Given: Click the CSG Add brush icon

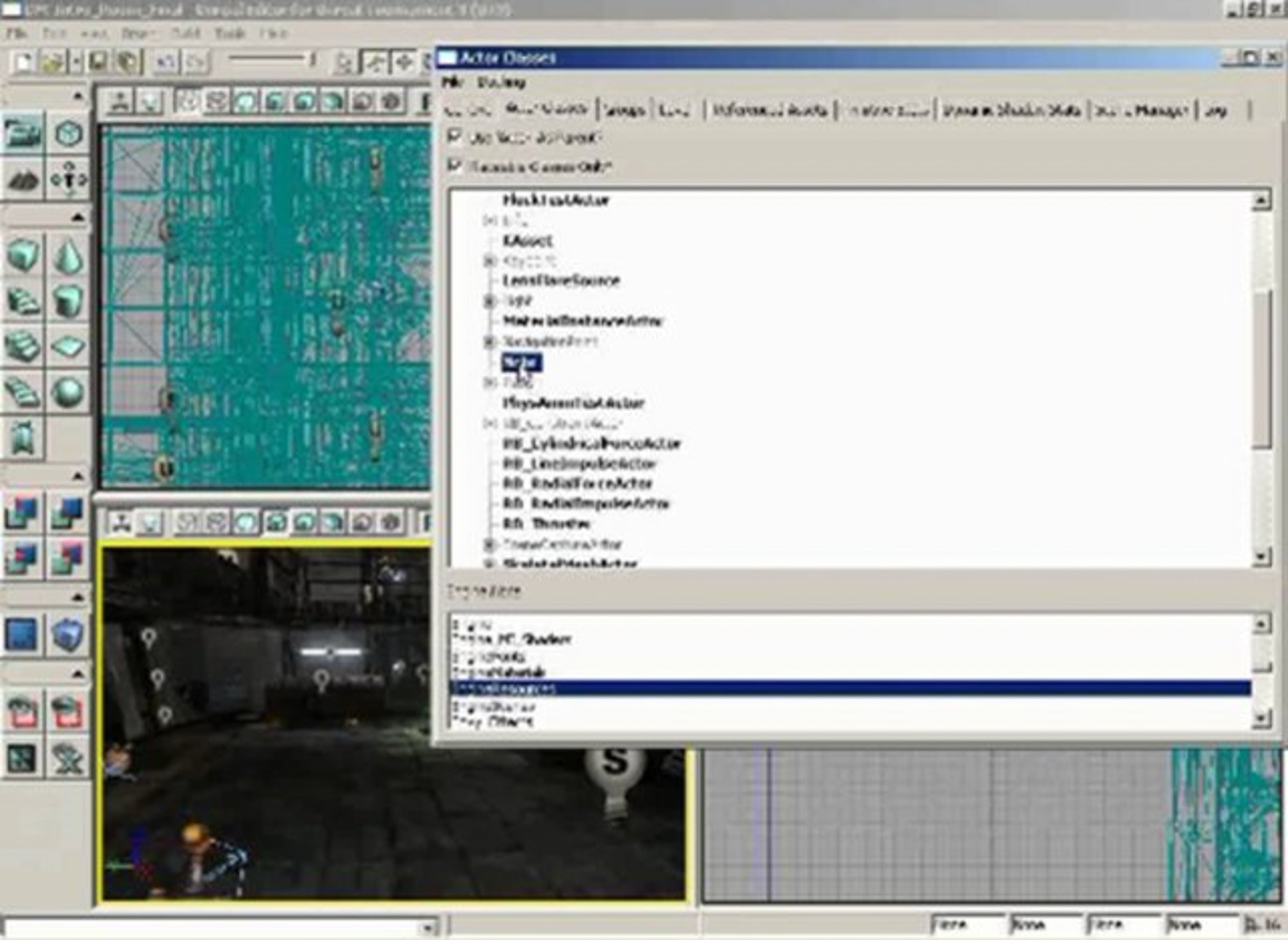Looking at the screenshot, I should (x=21, y=513).
